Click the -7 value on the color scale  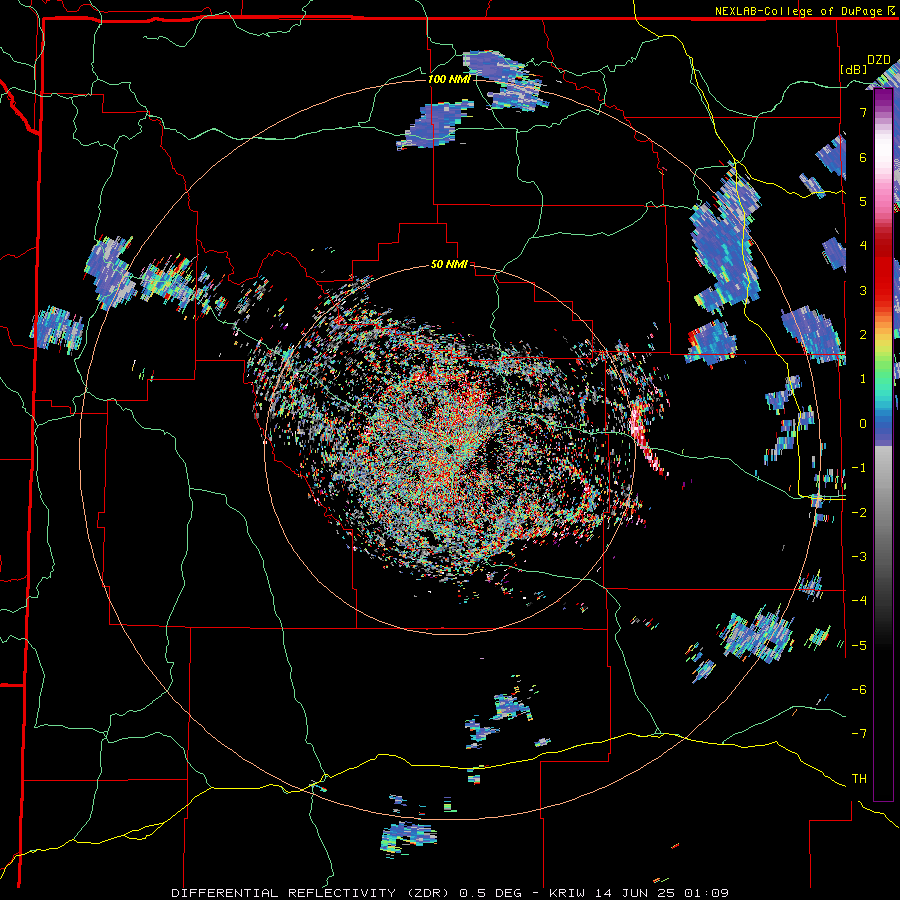(859, 734)
